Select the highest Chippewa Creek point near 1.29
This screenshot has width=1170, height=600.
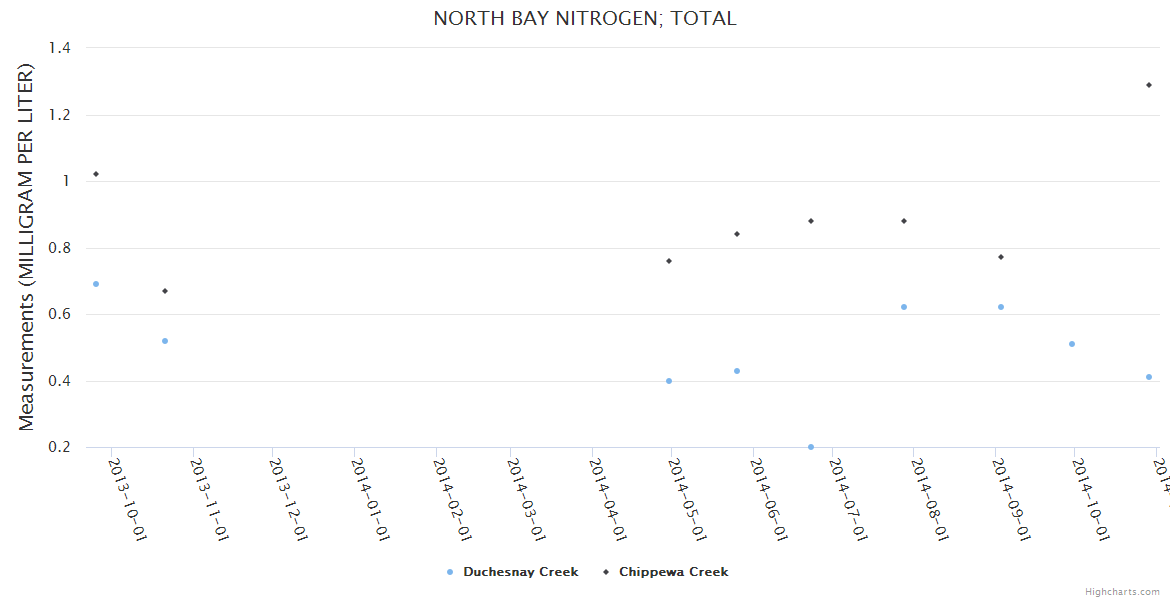click(1149, 85)
